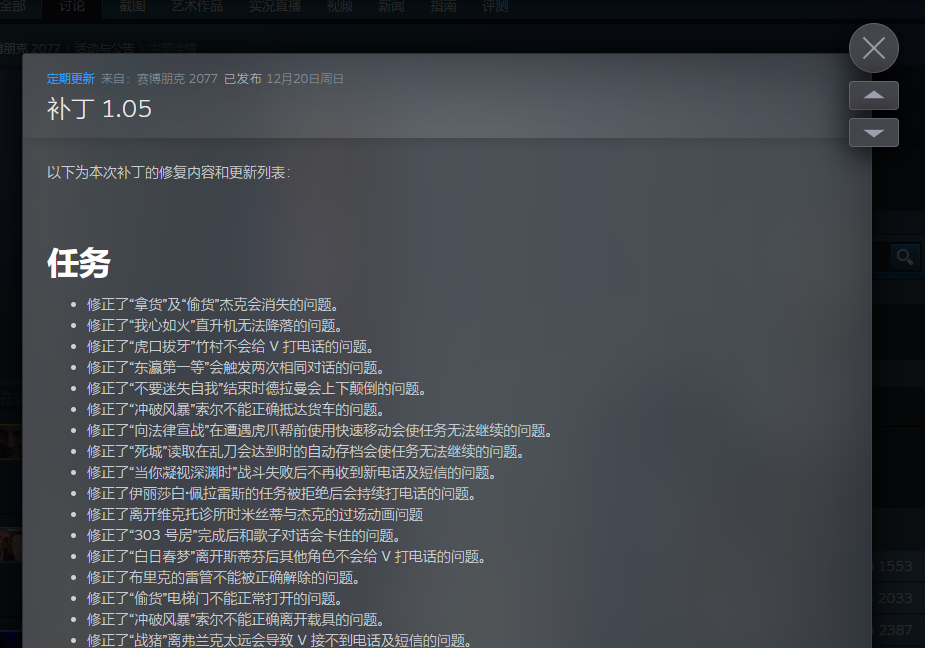Click intro line 以下为本次补丁的修复内容和更新列表
Viewport: 925px width, 648px height.
(168, 172)
